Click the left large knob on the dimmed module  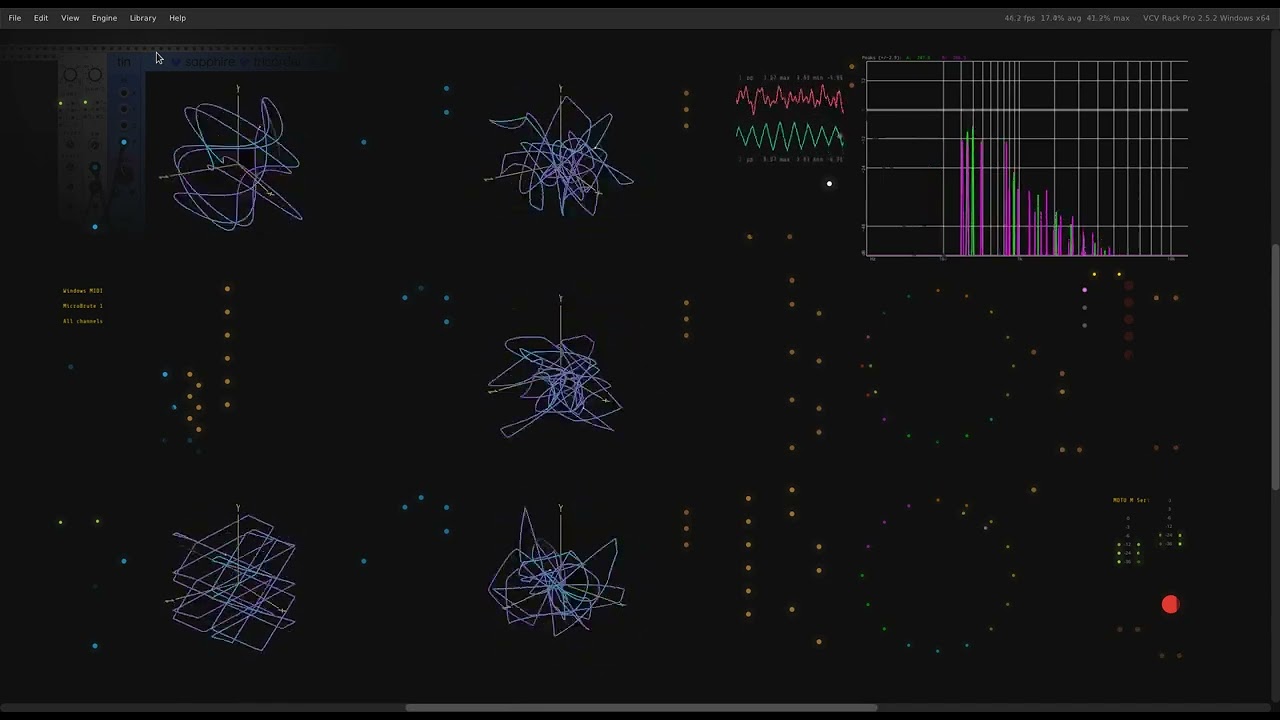(x=70, y=75)
